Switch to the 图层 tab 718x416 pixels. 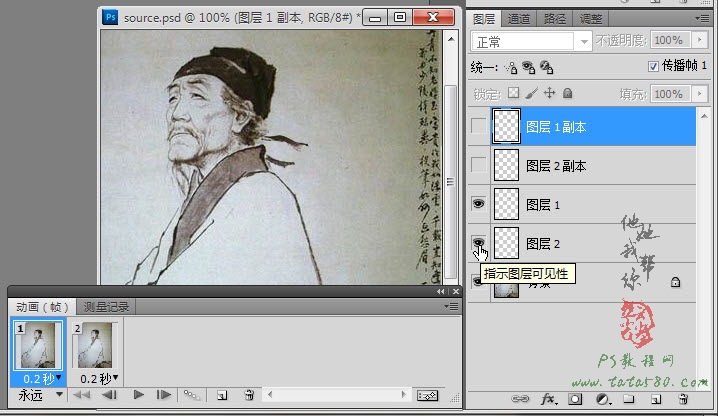click(x=484, y=19)
